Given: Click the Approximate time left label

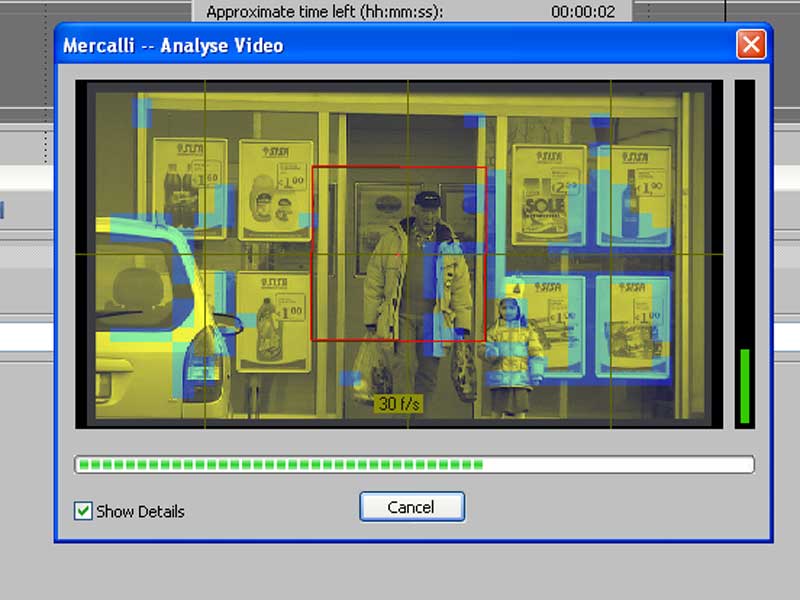Looking at the screenshot, I should pyautogui.click(x=324, y=12).
